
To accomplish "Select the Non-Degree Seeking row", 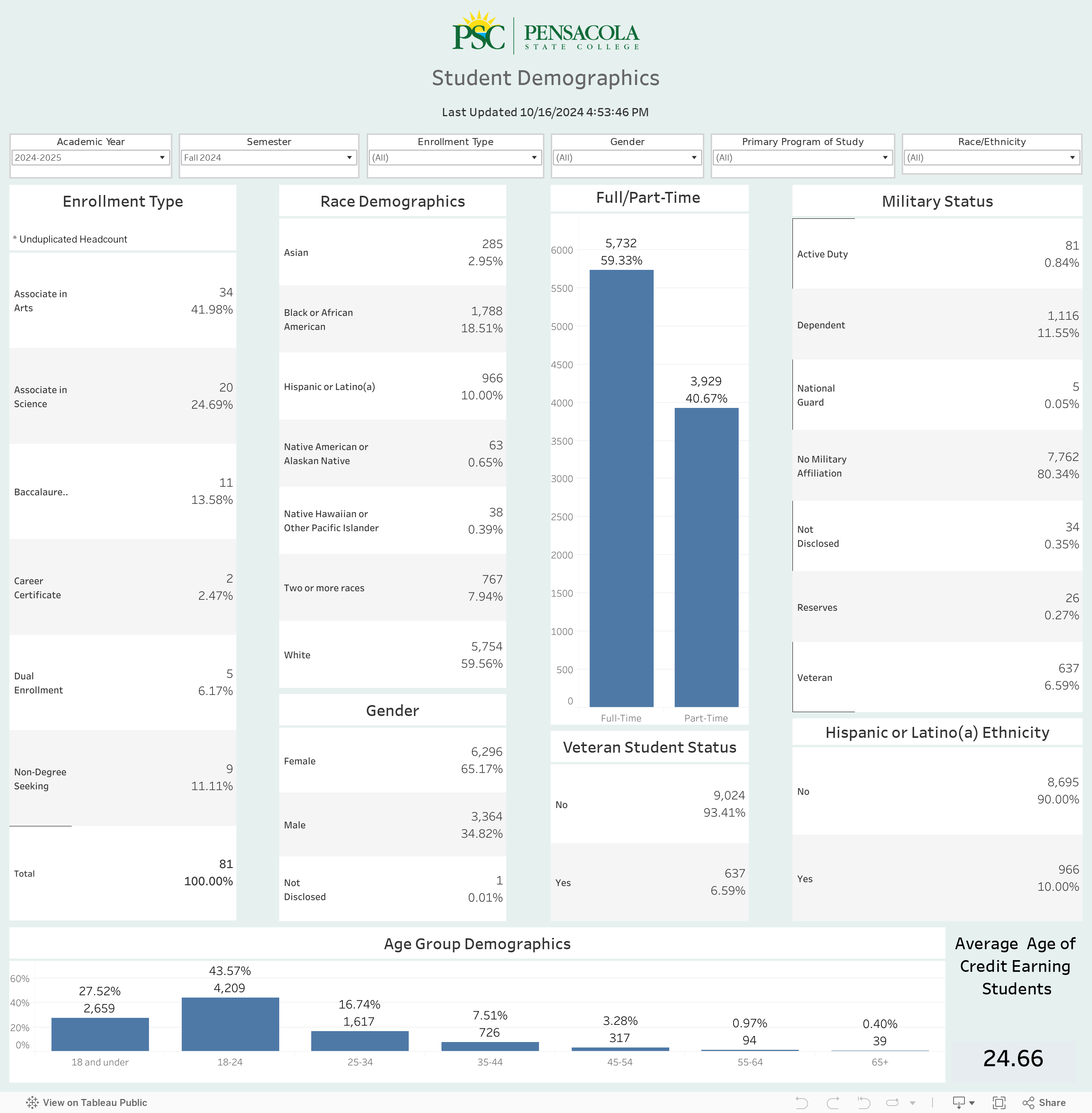I will click(123, 778).
